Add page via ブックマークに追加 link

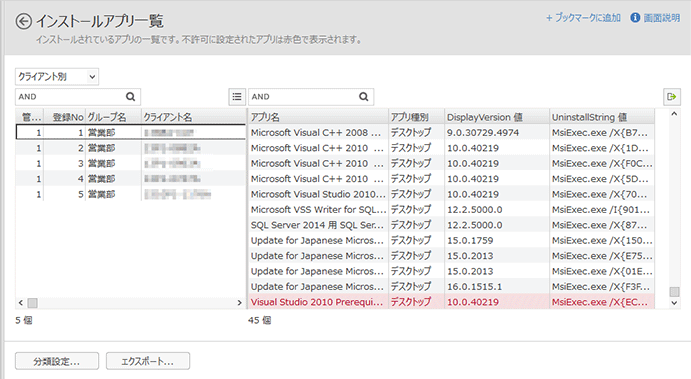(x=583, y=18)
